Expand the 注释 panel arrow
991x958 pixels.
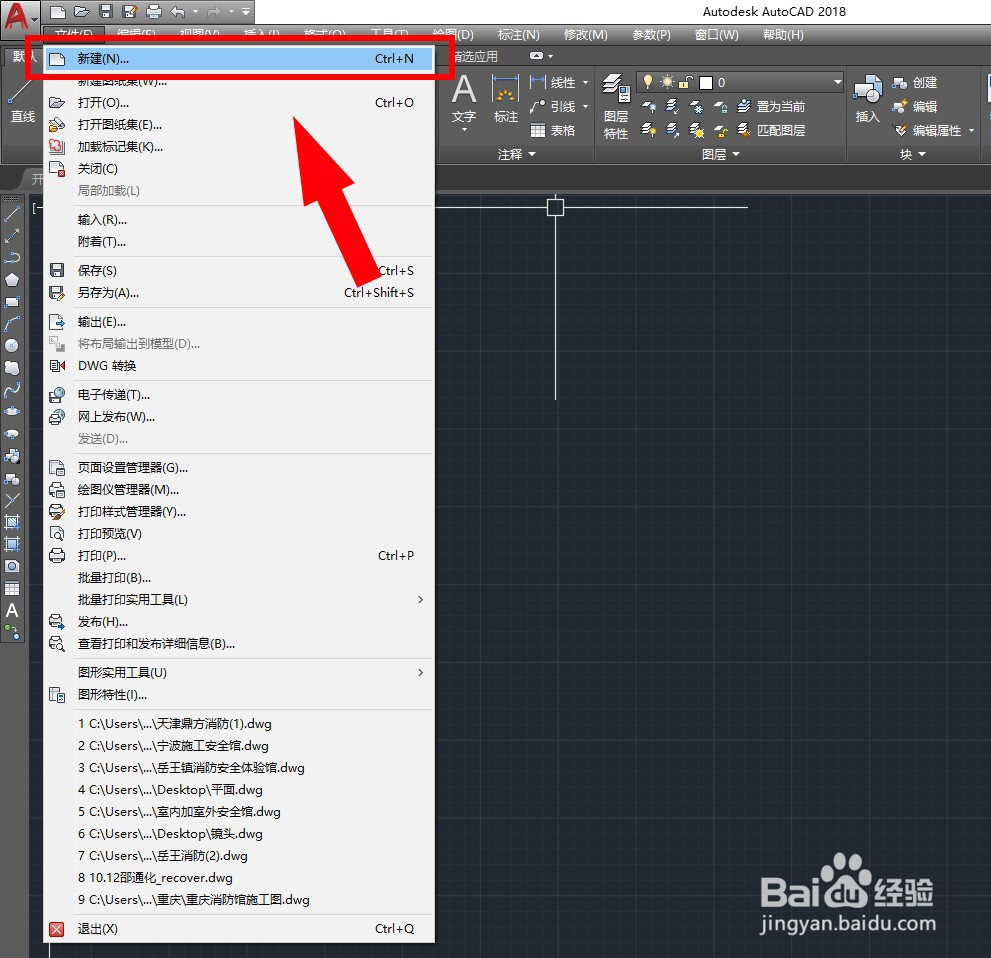click(x=532, y=155)
